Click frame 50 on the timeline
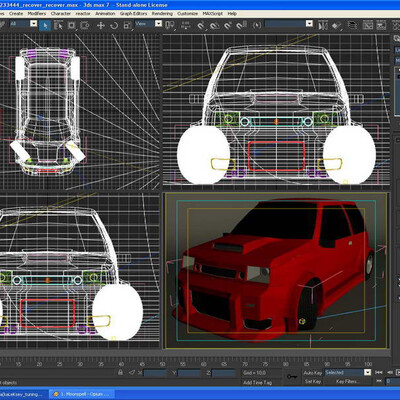 point(162,364)
